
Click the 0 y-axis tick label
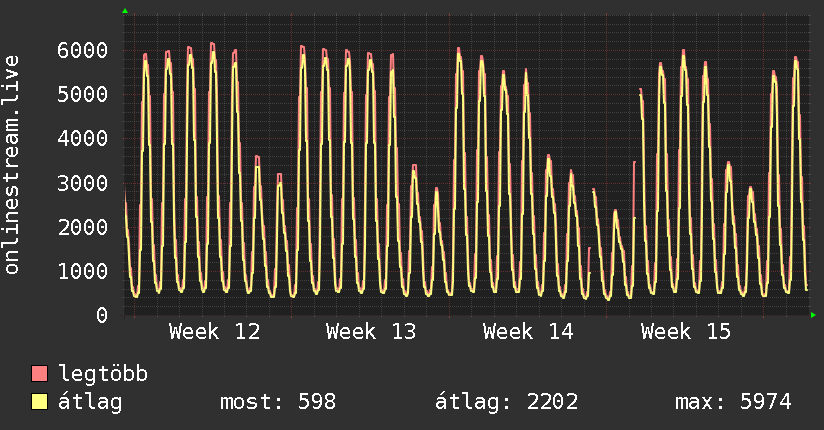click(x=102, y=315)
